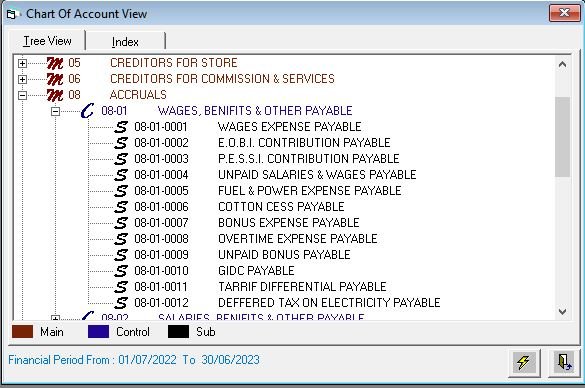
Task: Open the Index tab
Action: 125,42
